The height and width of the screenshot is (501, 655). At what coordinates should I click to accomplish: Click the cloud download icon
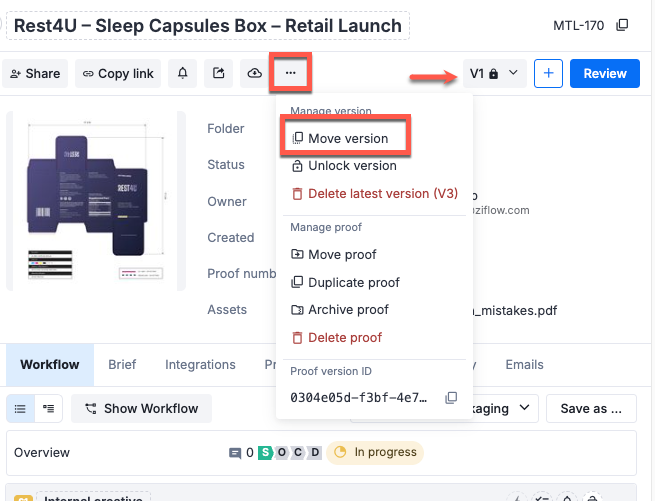tap(254, 74)
